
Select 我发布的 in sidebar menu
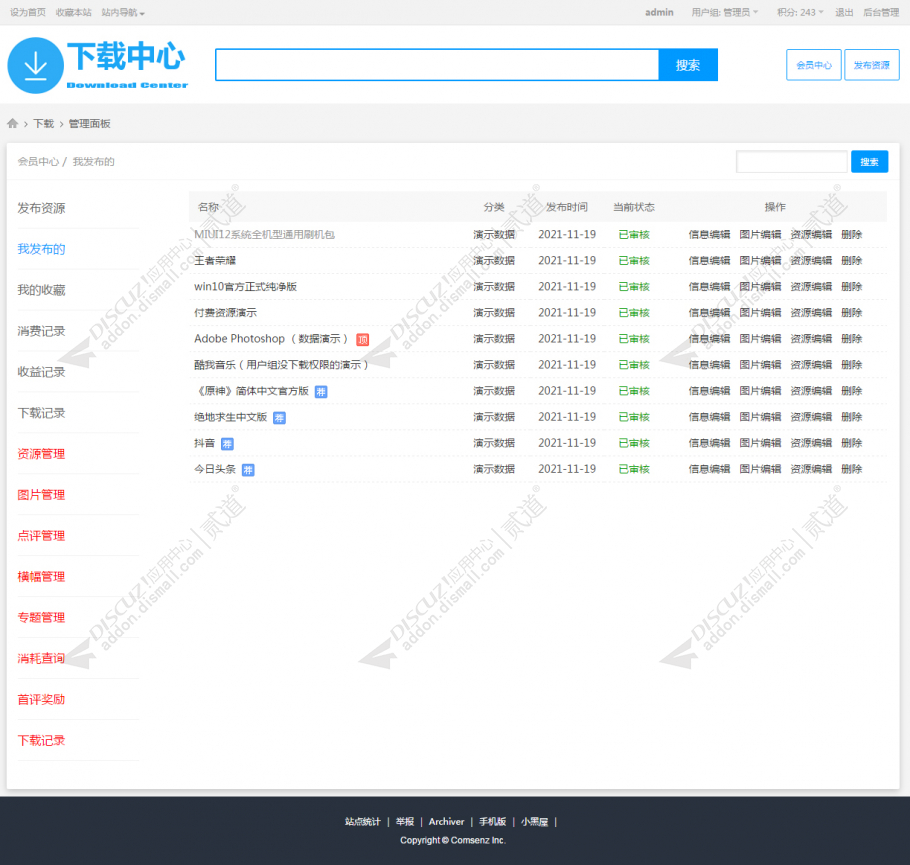point(41,249)
